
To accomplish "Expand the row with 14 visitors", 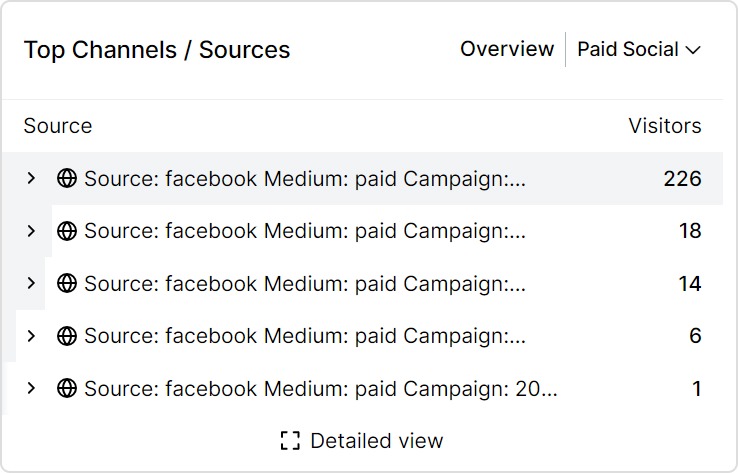I will (31, 284).
